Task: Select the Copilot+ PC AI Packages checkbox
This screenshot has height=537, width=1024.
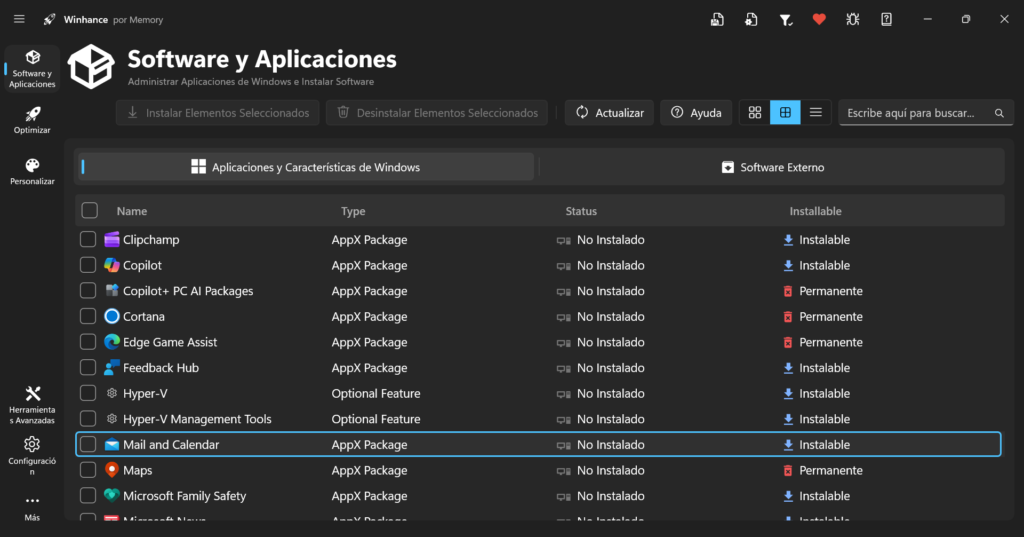Action: pos(88,290)
